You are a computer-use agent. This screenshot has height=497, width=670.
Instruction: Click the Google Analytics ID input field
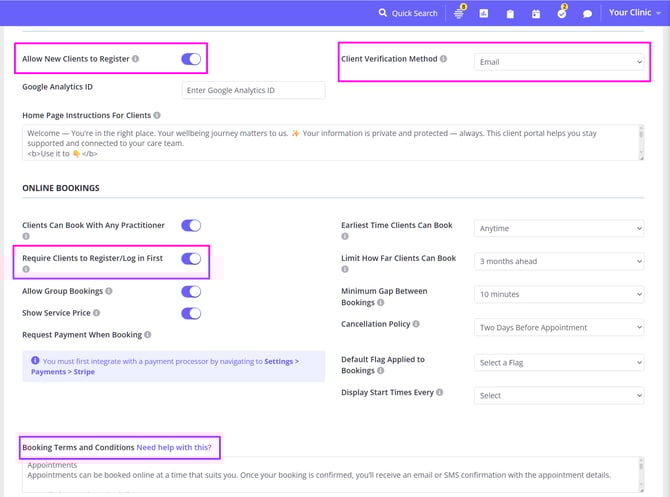coord(253,90)
